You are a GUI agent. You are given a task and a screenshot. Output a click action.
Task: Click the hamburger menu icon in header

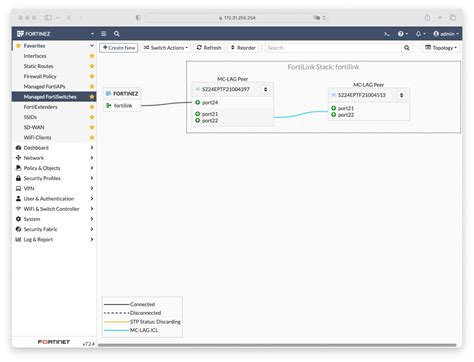[104, 34]
